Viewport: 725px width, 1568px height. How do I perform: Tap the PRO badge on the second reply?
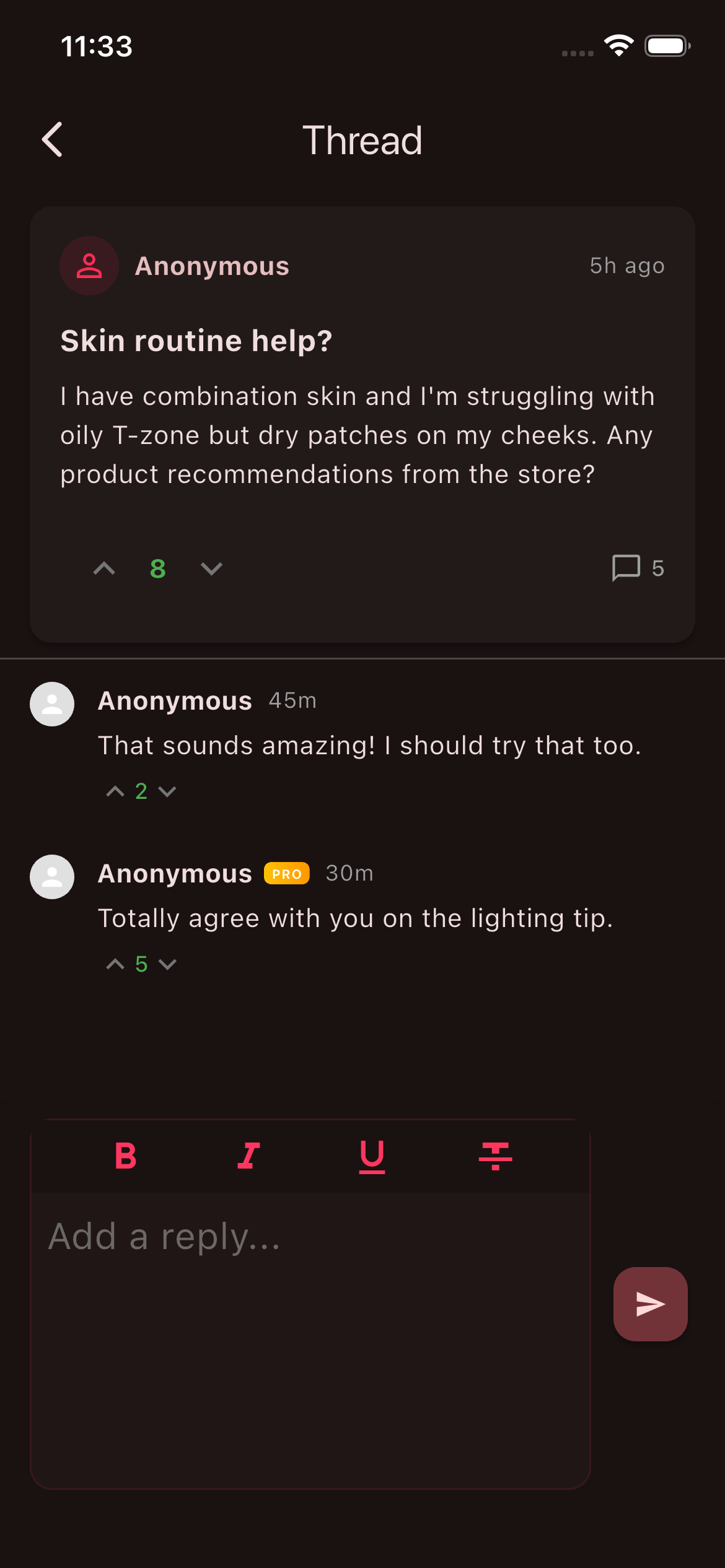(x=286, y=873)
